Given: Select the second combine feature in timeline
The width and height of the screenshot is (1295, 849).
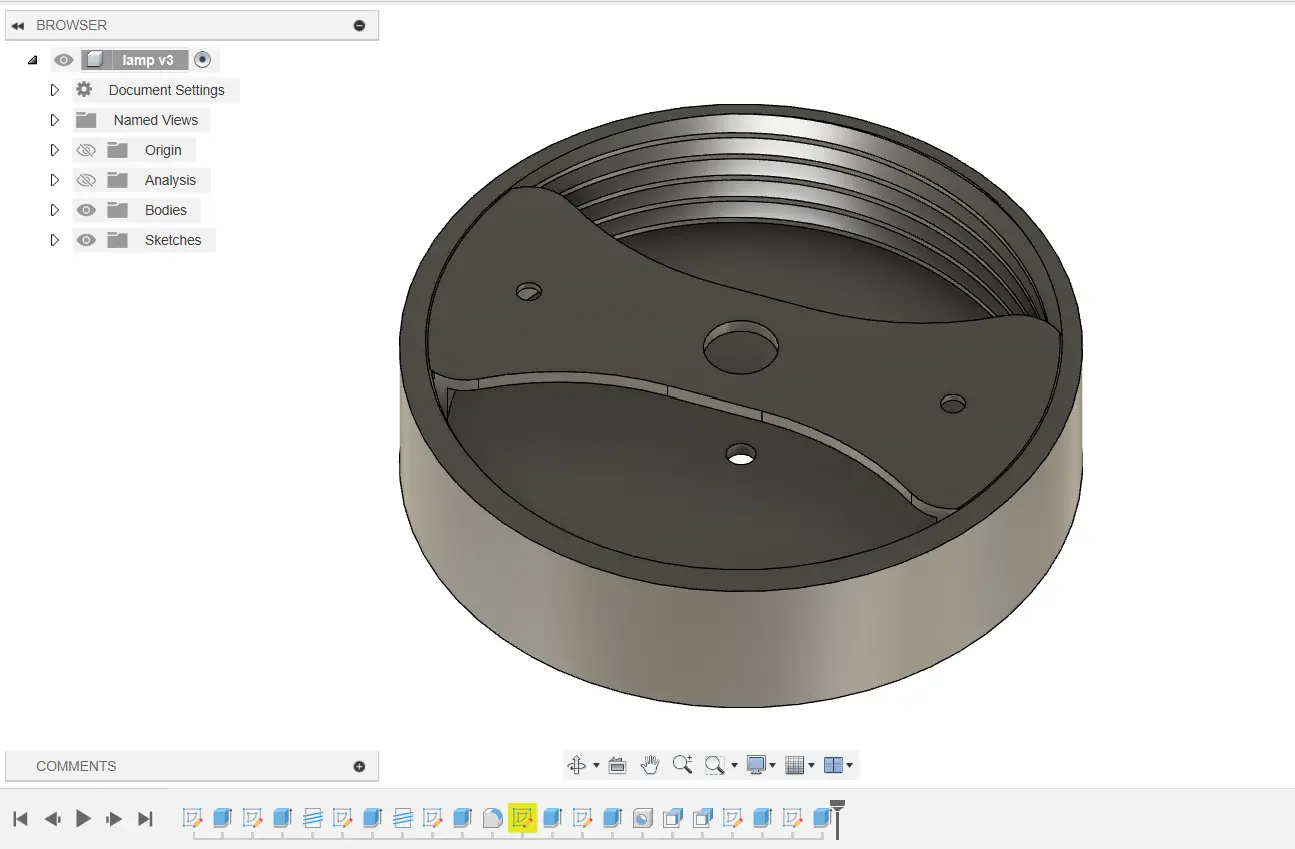Looking at the screenshot, I should [702, 818].
